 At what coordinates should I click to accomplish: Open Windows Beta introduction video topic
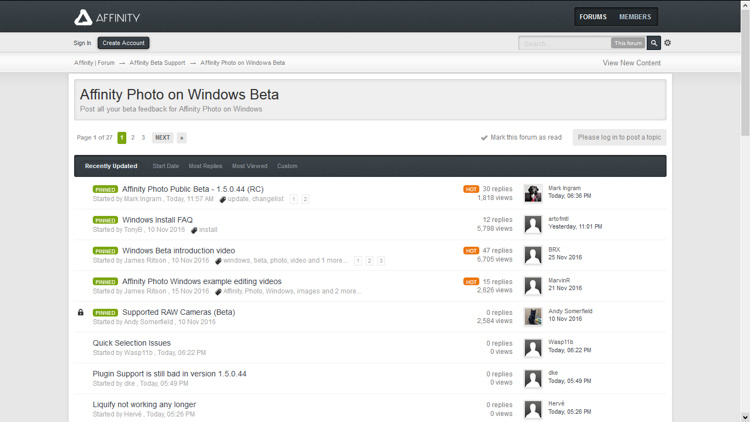point(178,251)
